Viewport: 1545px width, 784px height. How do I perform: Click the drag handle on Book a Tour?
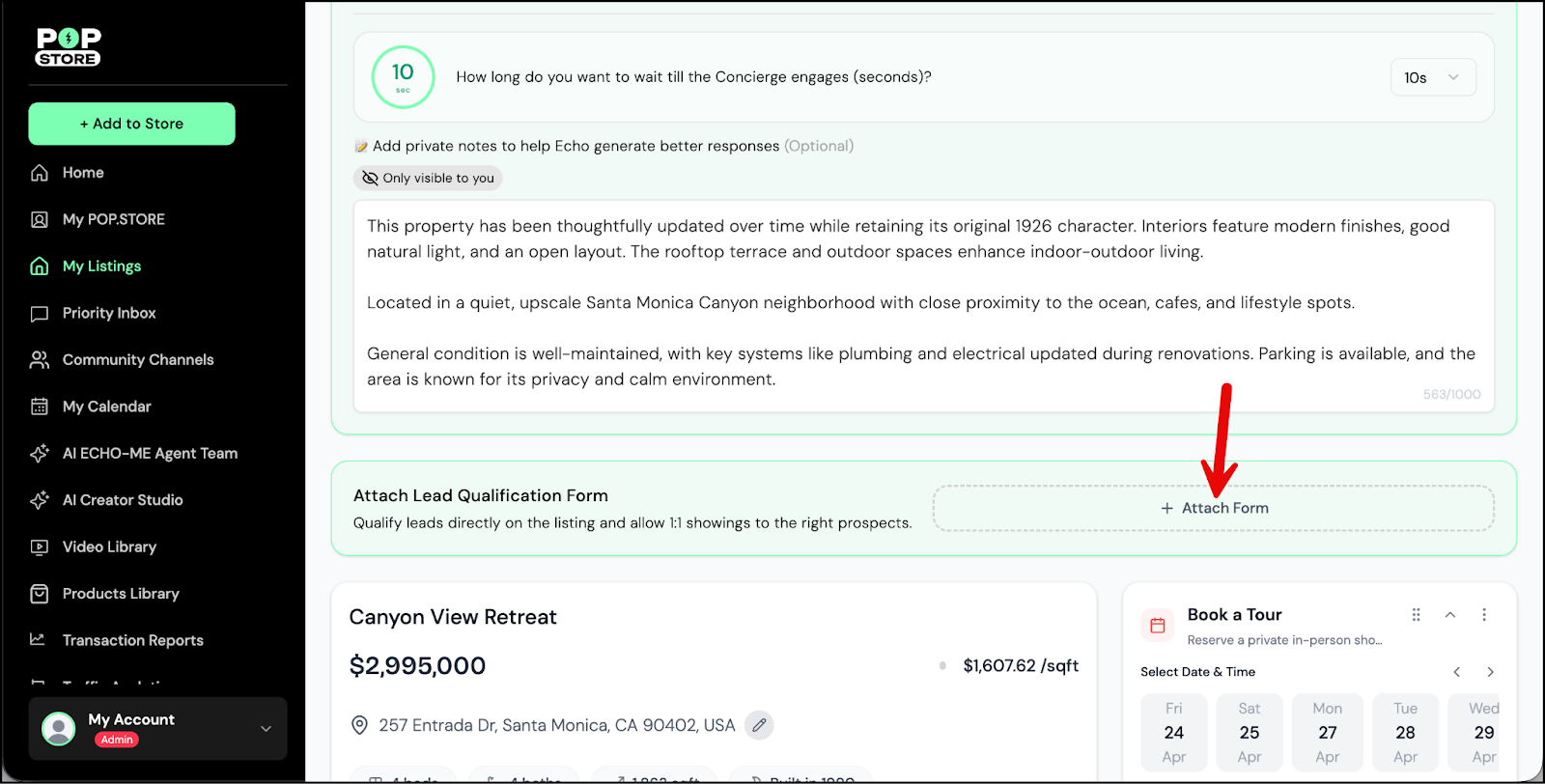click(x=1416, y=615)
